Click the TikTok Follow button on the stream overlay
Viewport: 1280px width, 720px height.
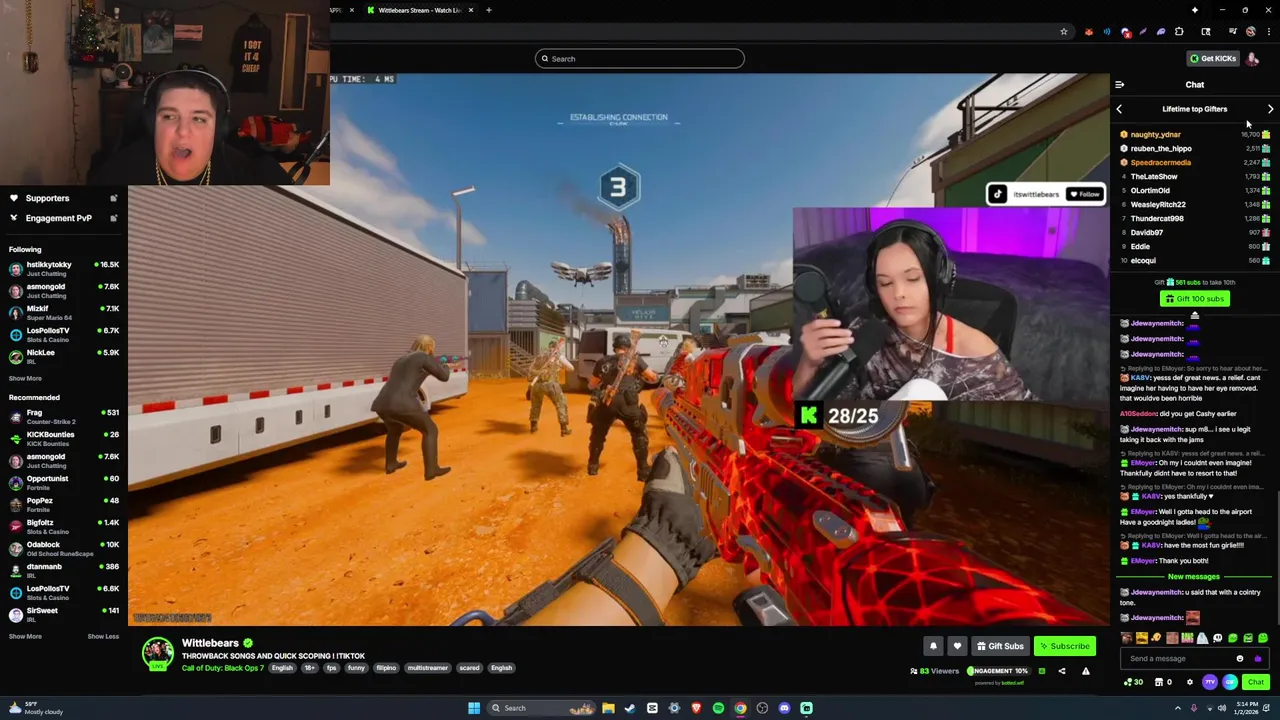(1084, 194)
